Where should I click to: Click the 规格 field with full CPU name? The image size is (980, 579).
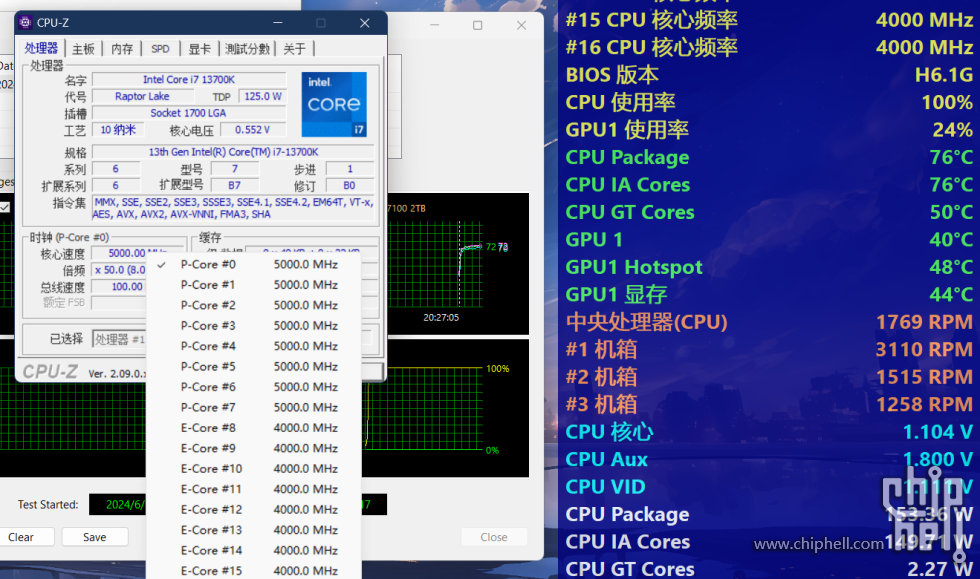pyautogui.click(x=233, y=152)
